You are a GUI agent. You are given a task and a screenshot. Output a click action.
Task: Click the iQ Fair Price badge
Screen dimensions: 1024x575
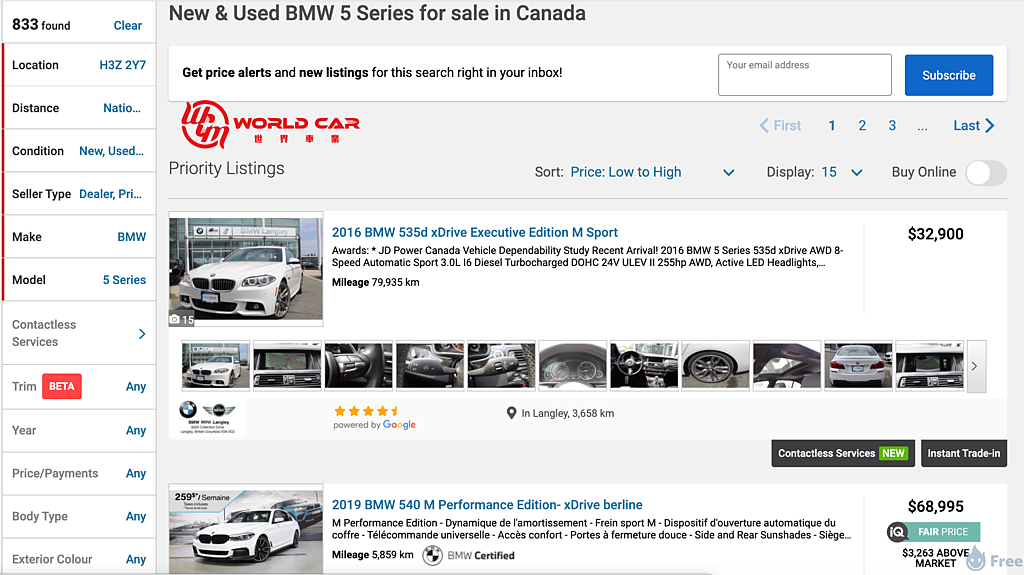(932, 532)
